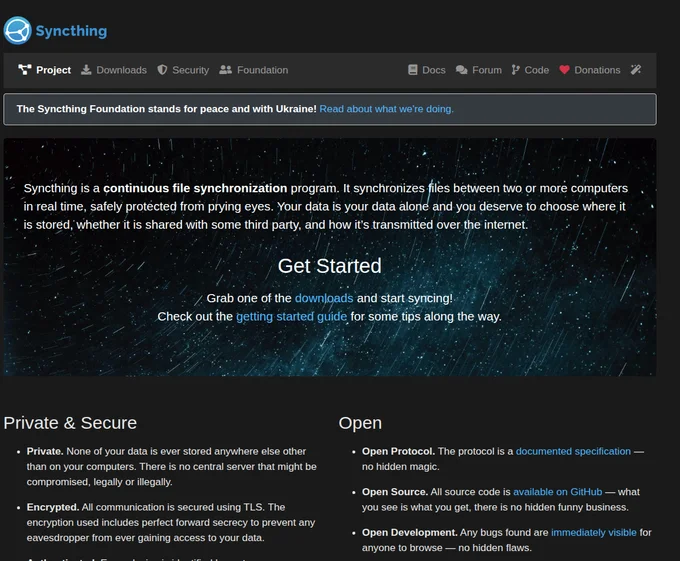Click the Foundation people icon
This screenshot has height=561, width=680.
coord(226,70)
